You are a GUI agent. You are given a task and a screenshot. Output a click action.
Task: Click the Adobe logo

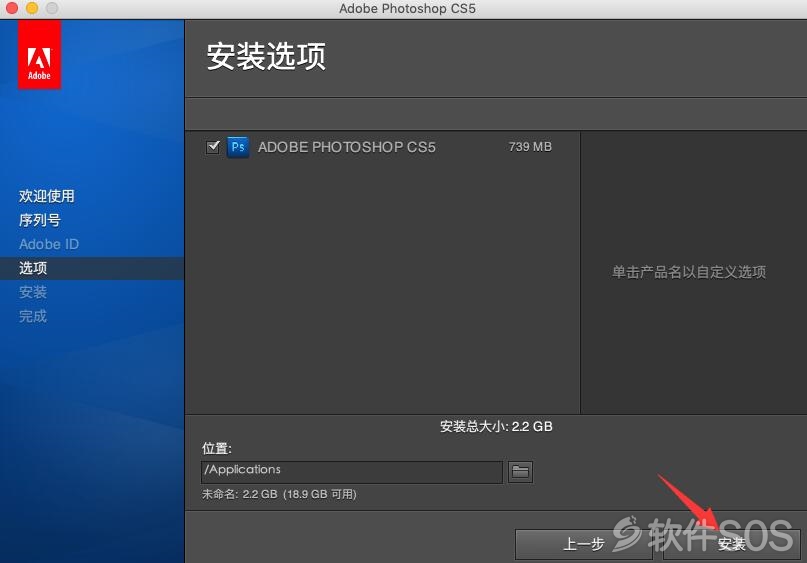pos(40,55)
